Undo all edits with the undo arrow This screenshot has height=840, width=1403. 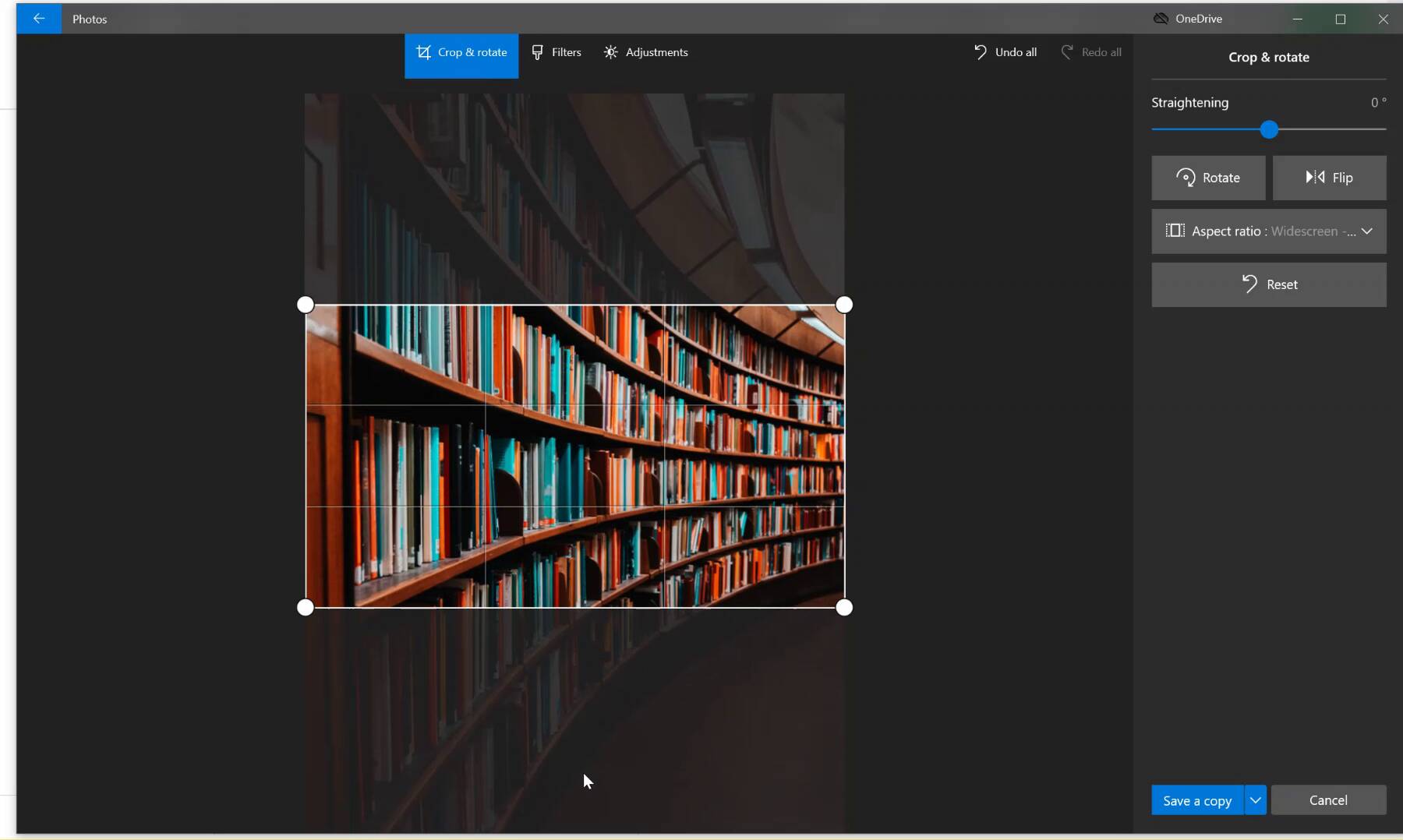click(x=981, y=51)
